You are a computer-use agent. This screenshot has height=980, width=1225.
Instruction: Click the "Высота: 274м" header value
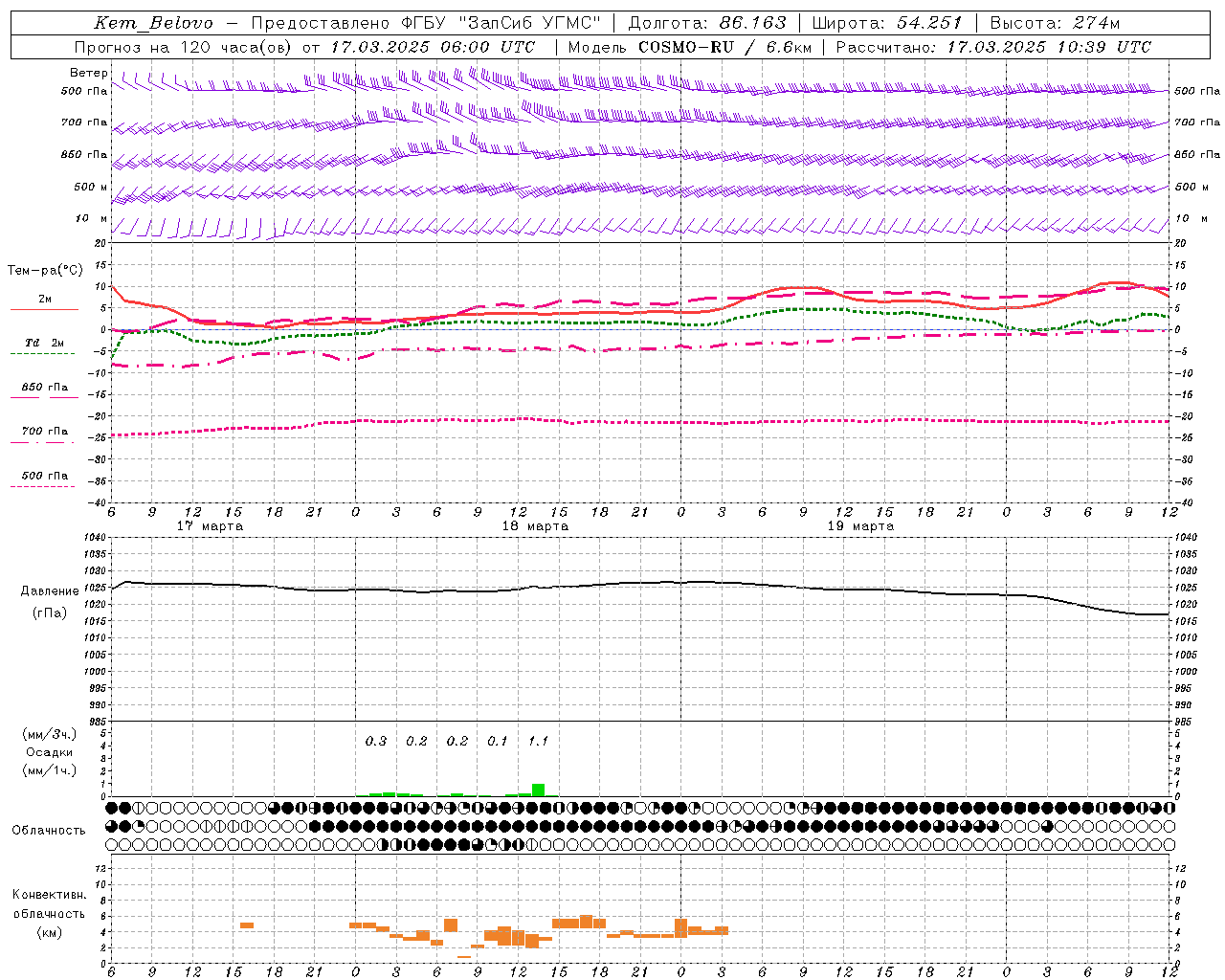pyautogui.click(x=1055, y=23)
